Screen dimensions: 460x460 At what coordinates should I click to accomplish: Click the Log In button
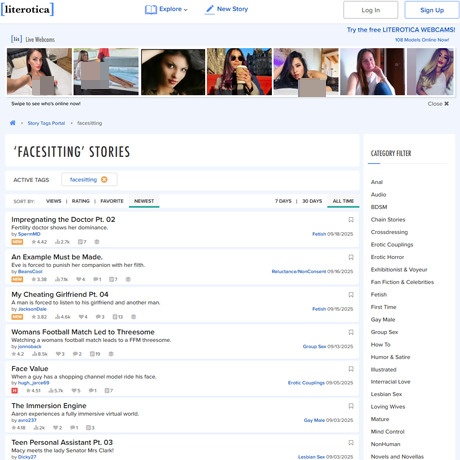point(371,10)
